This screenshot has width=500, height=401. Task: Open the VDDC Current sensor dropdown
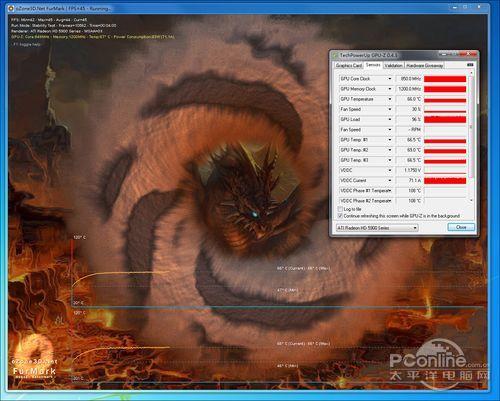click(389, 180)
